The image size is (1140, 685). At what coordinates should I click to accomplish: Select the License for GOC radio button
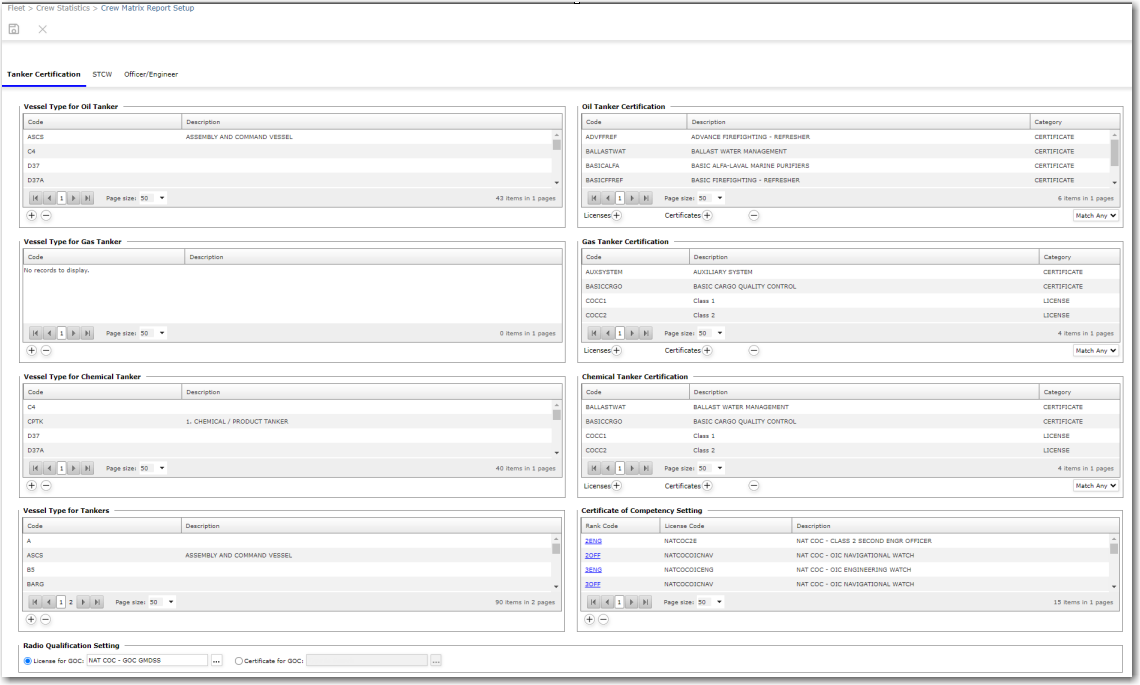[28, 661]
